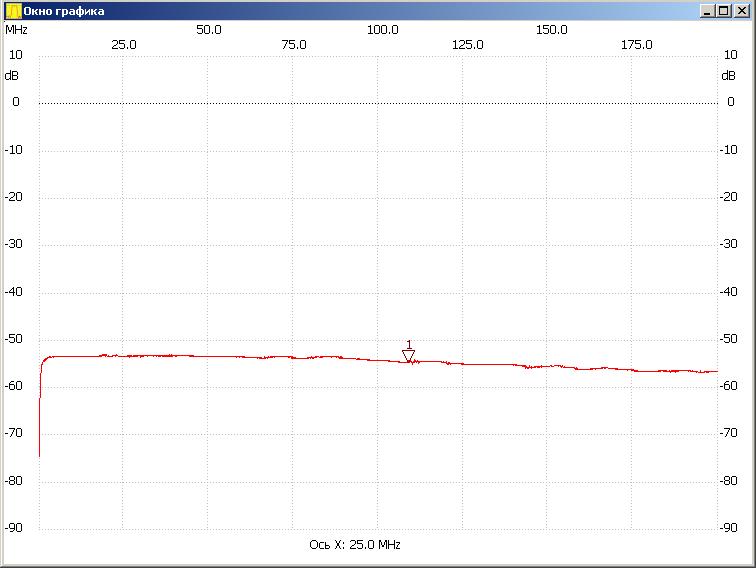
Task: Close the Окно графика window
Action: click(742, 11)
